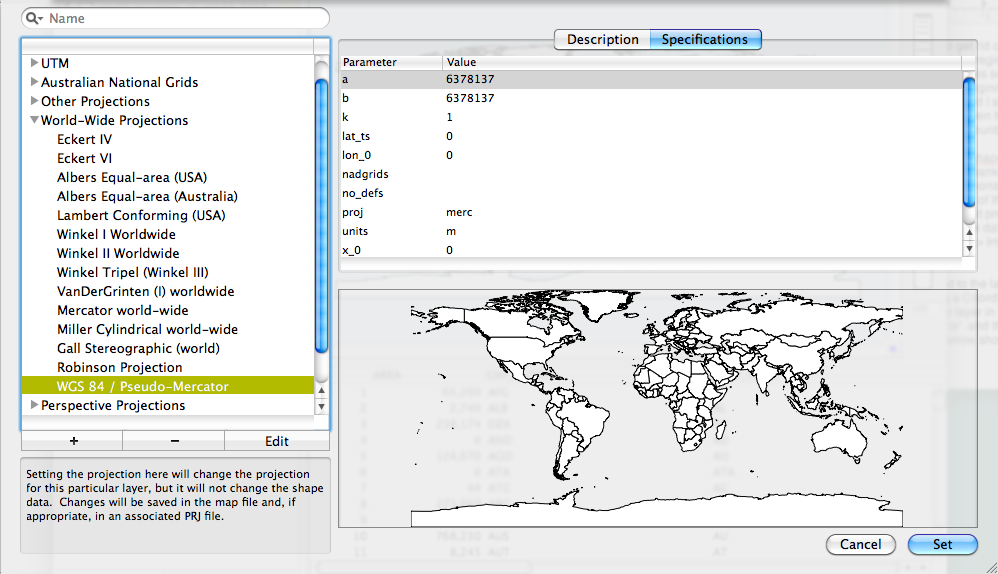Click the projection list vertical scrollbar
998x574 pixels.
pyautogui.click(x=321, y=215)
